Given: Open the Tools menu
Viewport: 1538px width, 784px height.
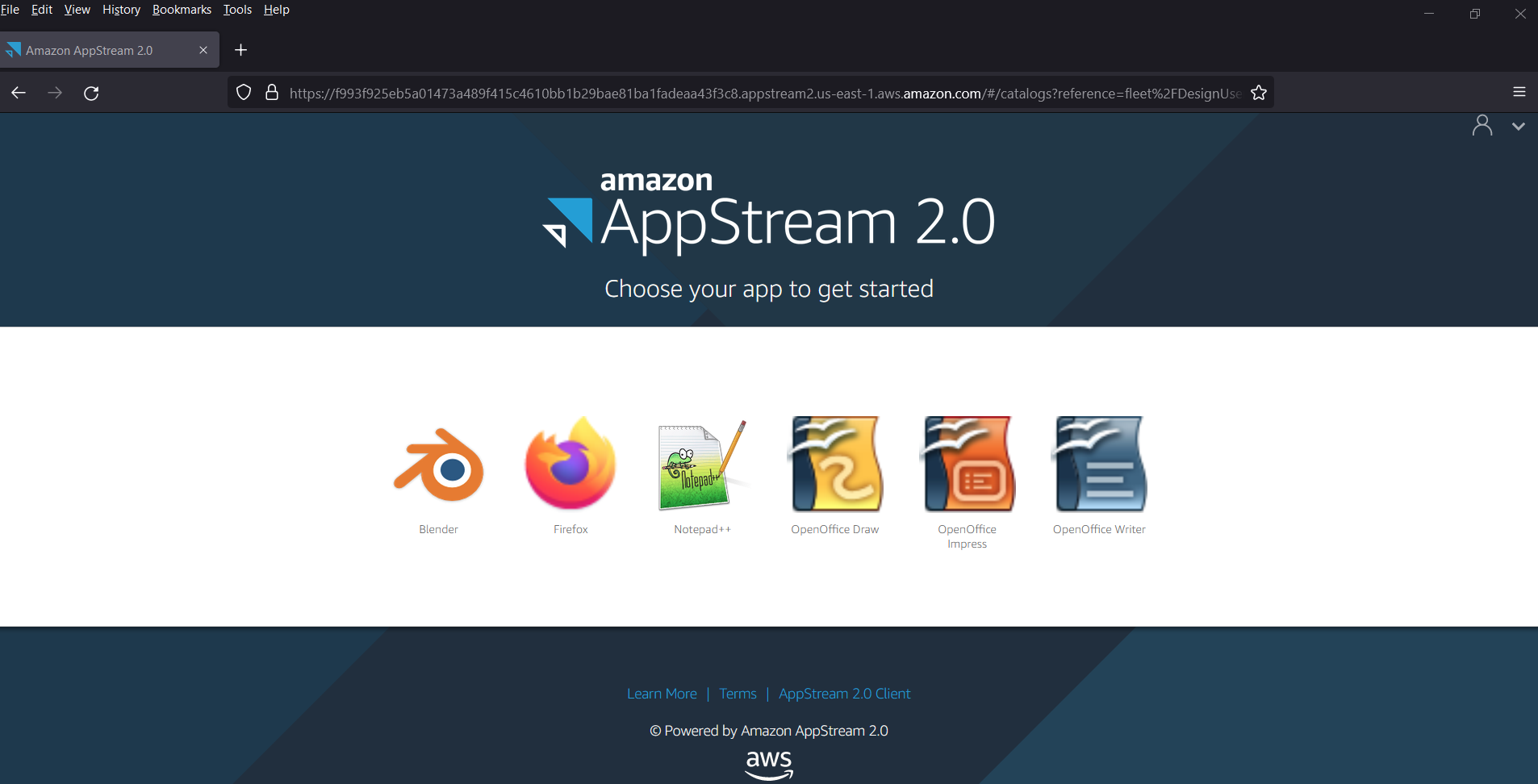Looking at the screenshot, I should click(236, 10).
